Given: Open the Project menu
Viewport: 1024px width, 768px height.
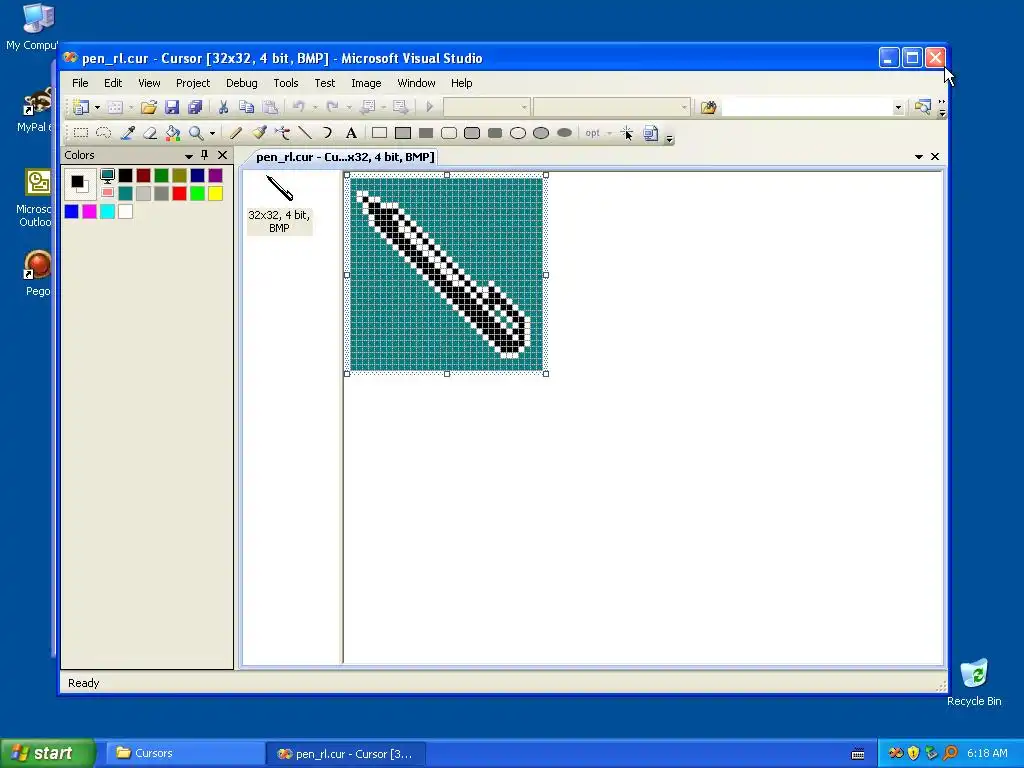Looking at the screenshot, I should (x=193, y=83).
